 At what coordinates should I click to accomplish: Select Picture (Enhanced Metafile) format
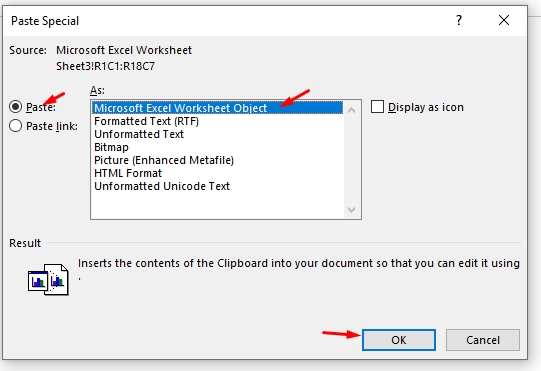pos(164,160)
